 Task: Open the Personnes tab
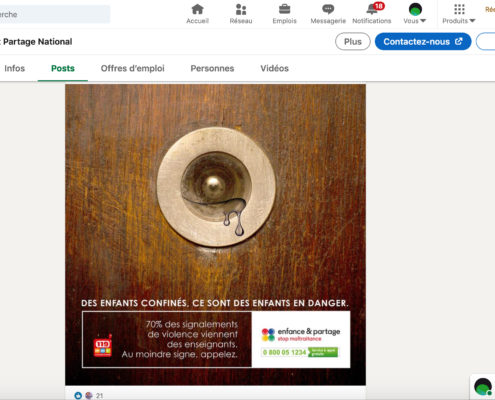(212, 68)
